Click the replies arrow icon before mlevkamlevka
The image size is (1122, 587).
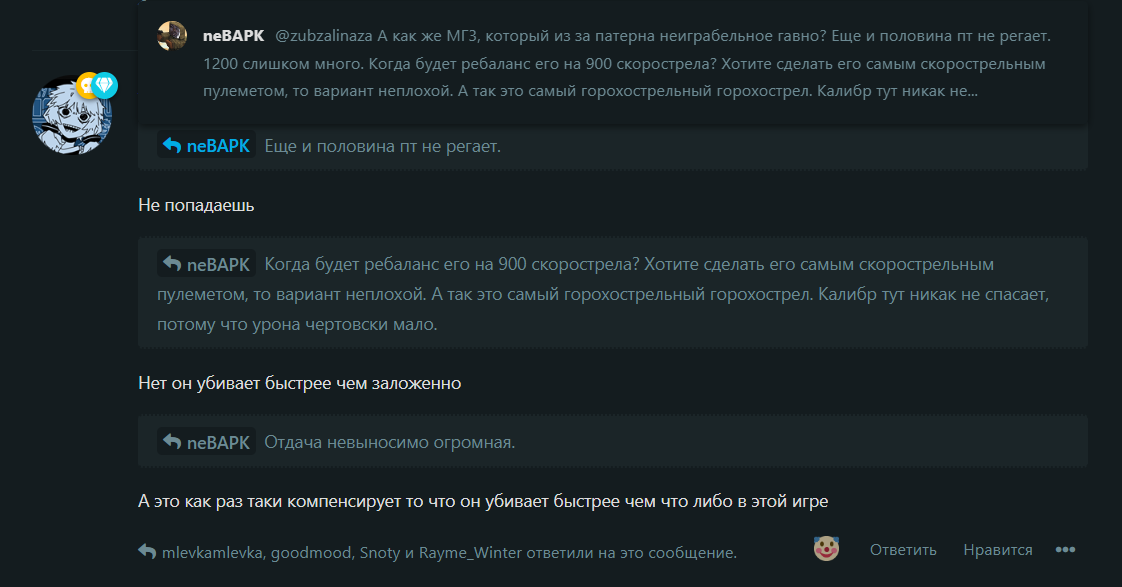[x=147, y=552]
